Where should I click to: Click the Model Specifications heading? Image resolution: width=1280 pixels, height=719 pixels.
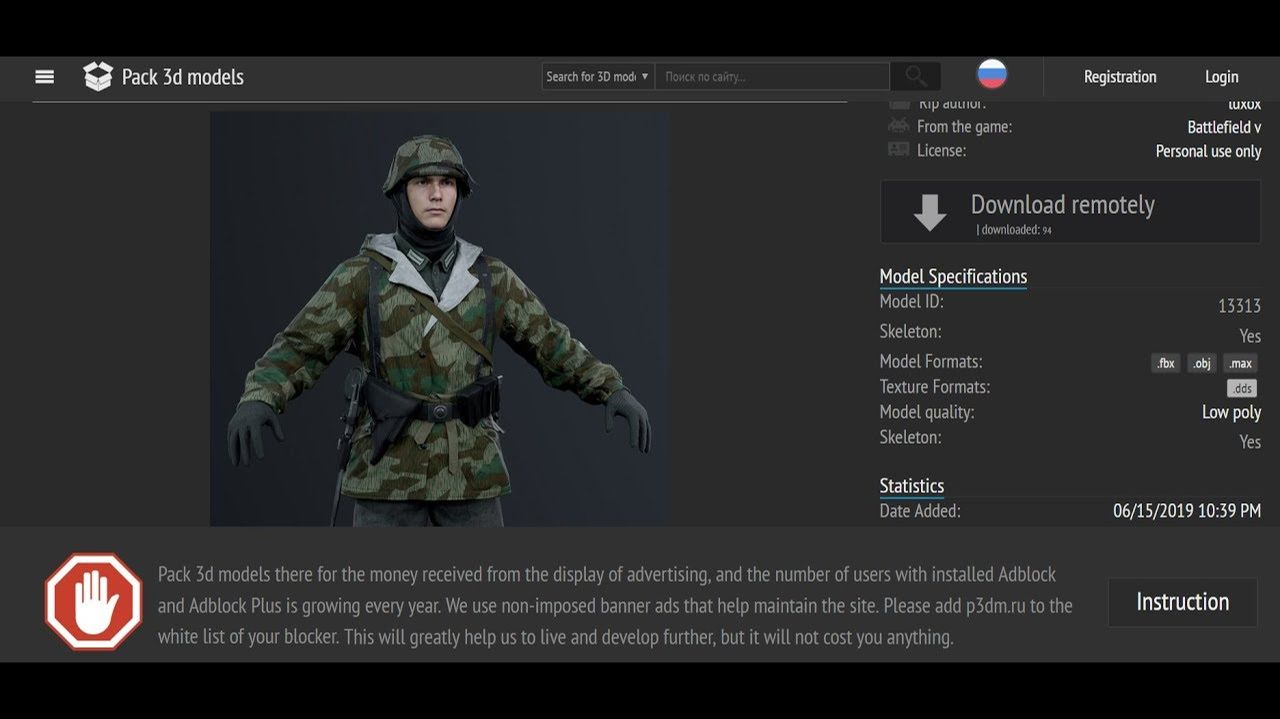pos(953,277)
